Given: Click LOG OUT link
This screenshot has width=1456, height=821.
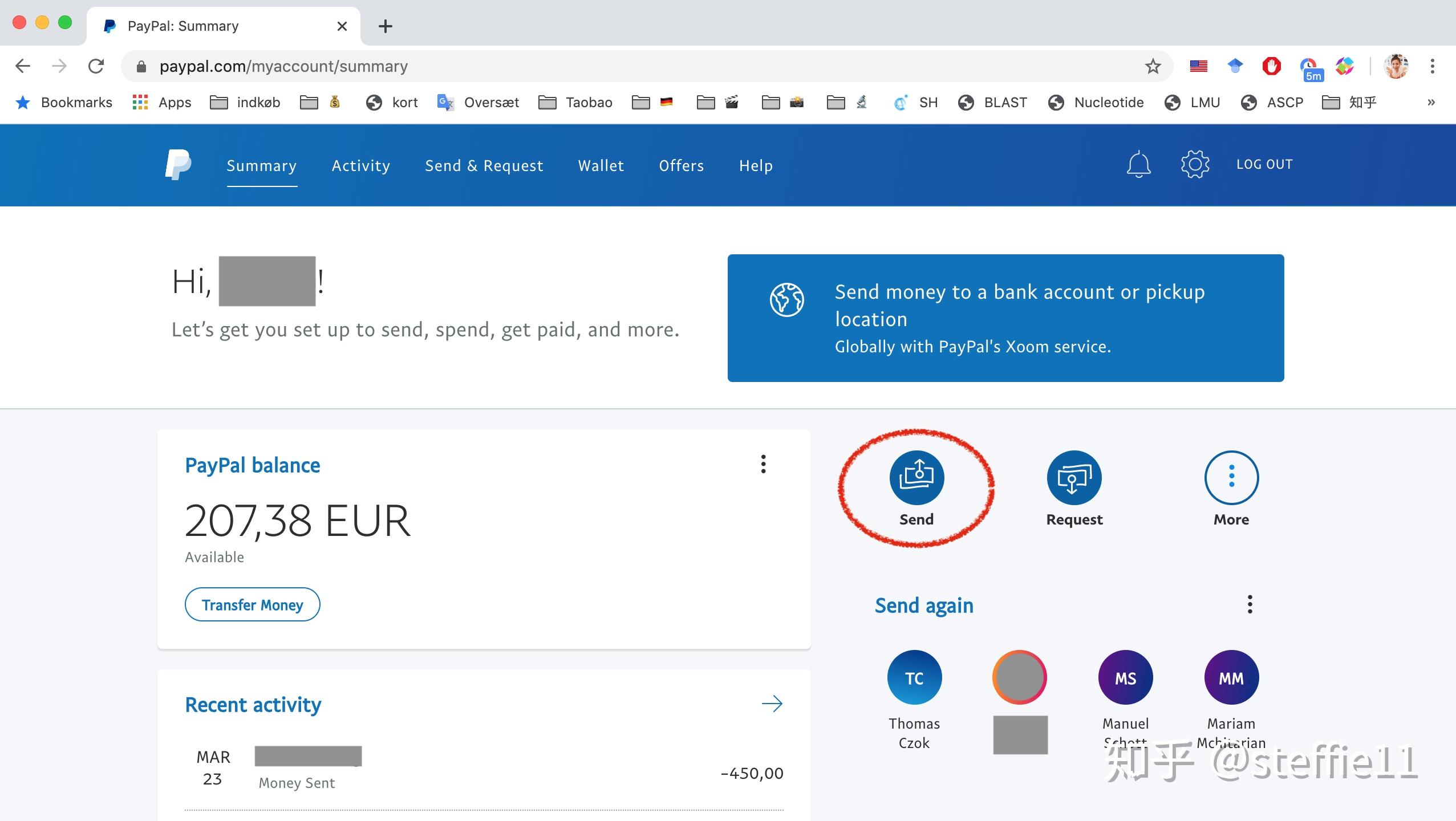Looking at the screenshot, I should pos(1264,165).
